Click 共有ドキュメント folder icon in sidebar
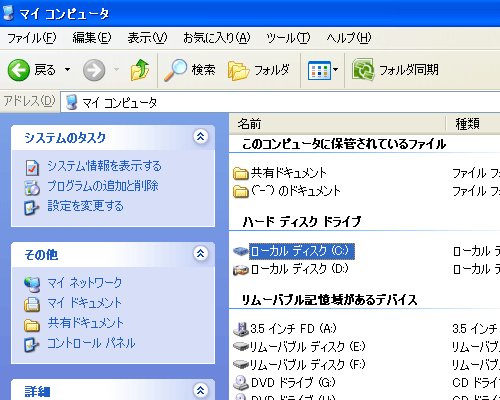Image resolution: width=500 pixels, height=400 pixels. tap(32, 325)
